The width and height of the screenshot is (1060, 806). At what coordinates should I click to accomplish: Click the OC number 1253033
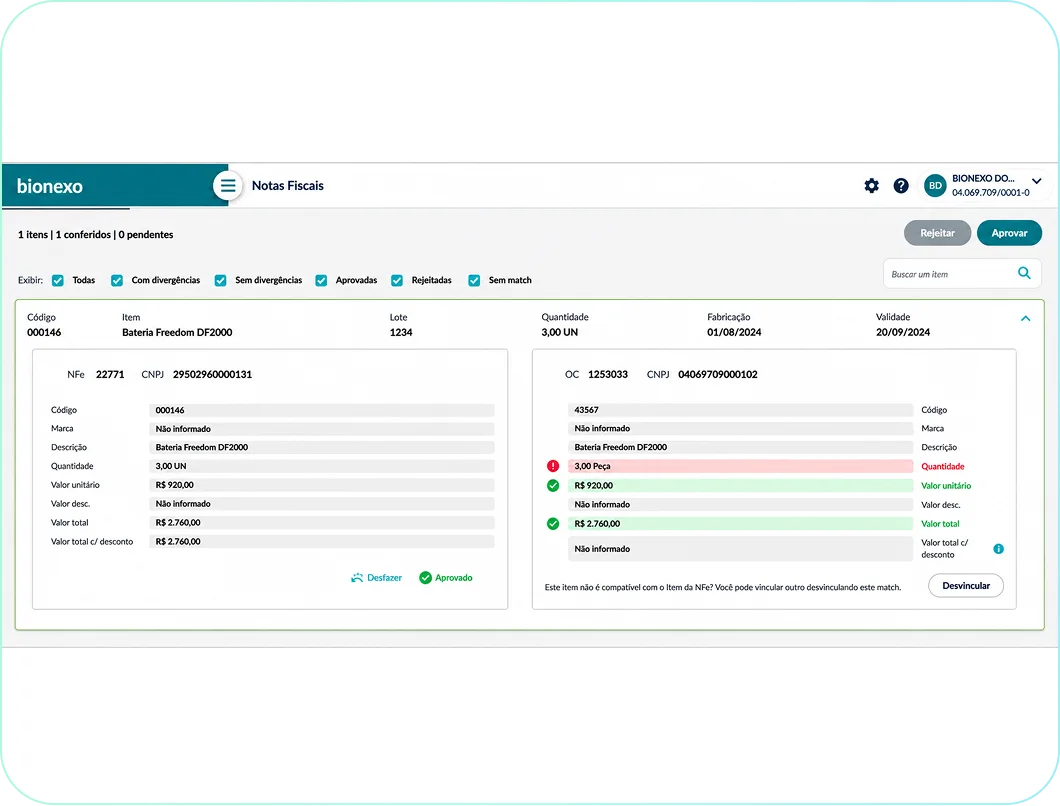pyautogui.click(x=608, y=374)
